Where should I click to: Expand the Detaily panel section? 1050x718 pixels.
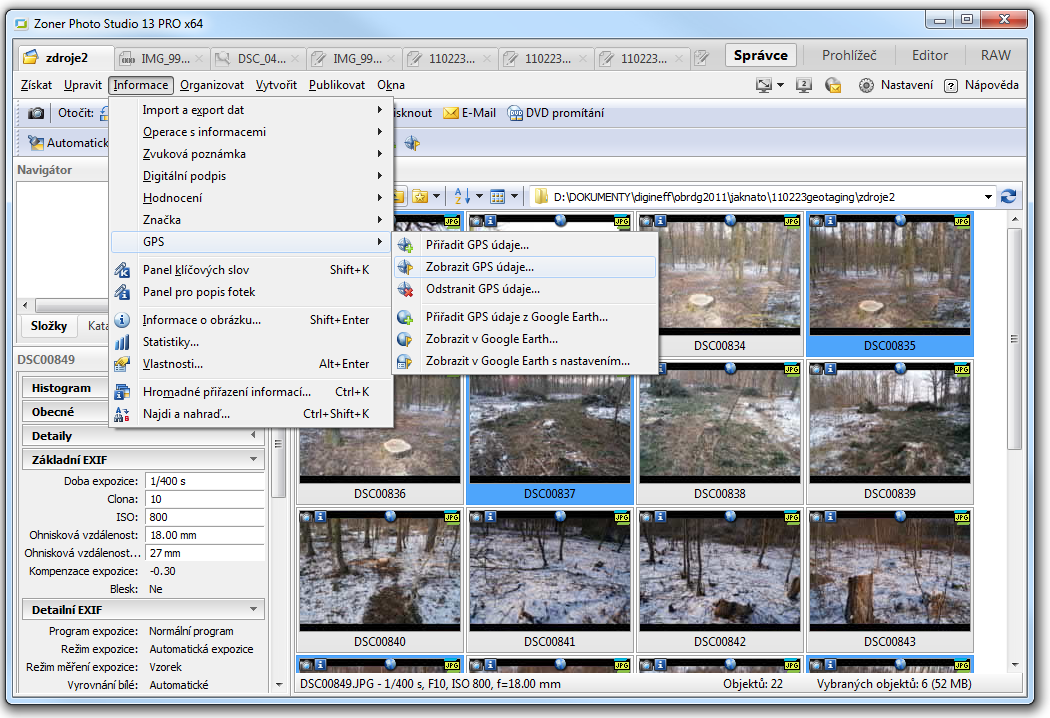coord(253,436)
